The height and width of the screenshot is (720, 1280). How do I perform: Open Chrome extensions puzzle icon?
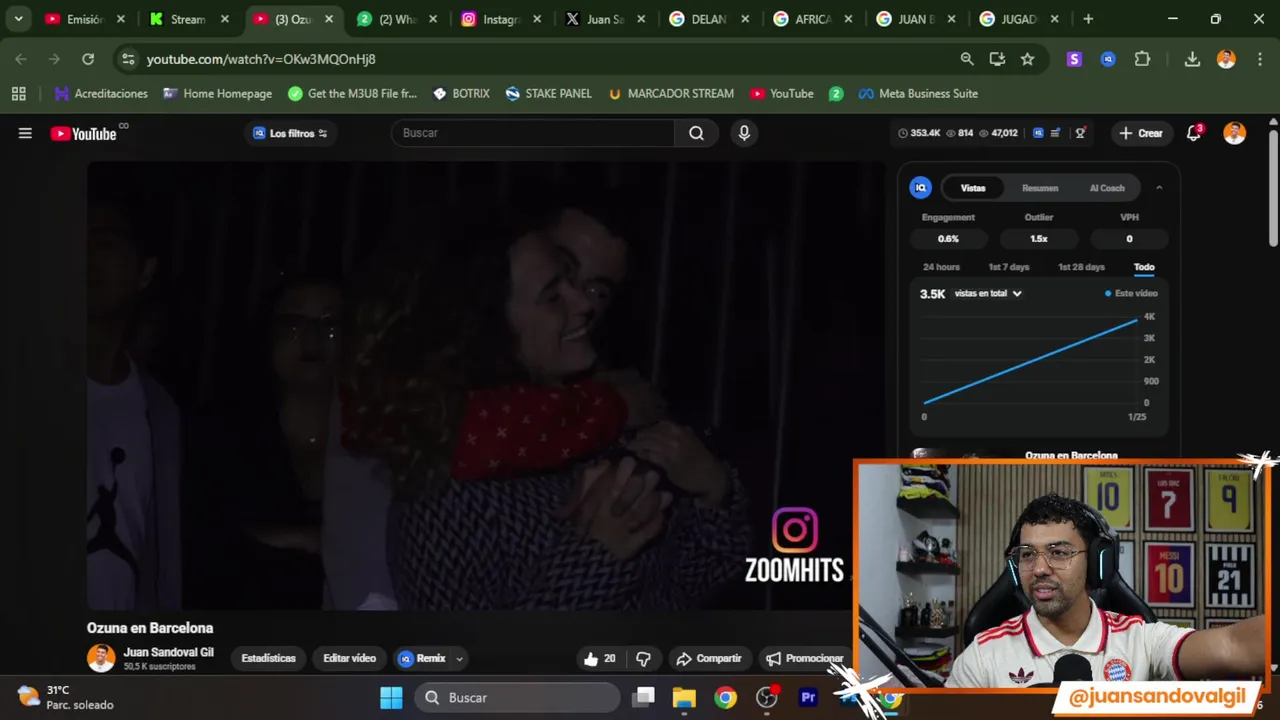(1142, 59)
